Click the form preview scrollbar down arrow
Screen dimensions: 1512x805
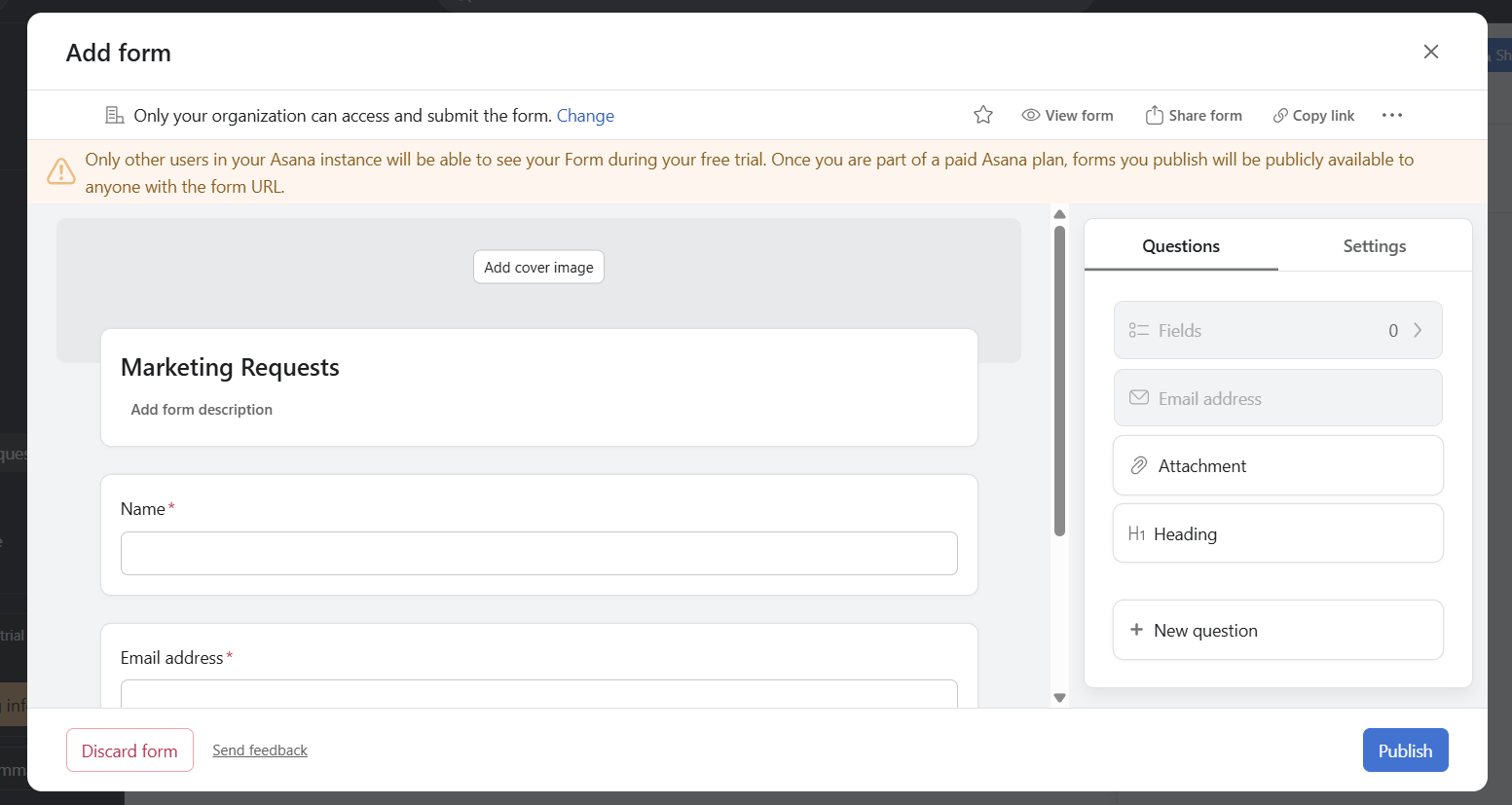pyautogui.click(x=1058, y=698)
